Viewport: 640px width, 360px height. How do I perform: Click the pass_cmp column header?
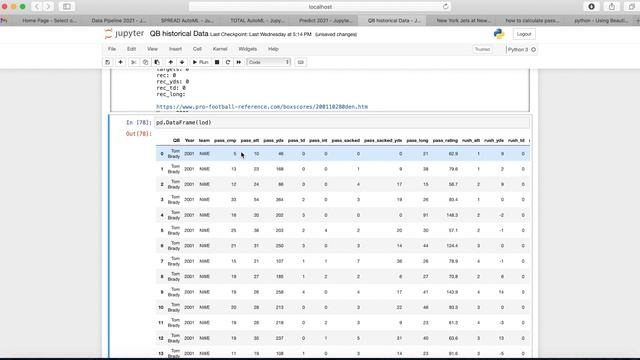[225, 140]
